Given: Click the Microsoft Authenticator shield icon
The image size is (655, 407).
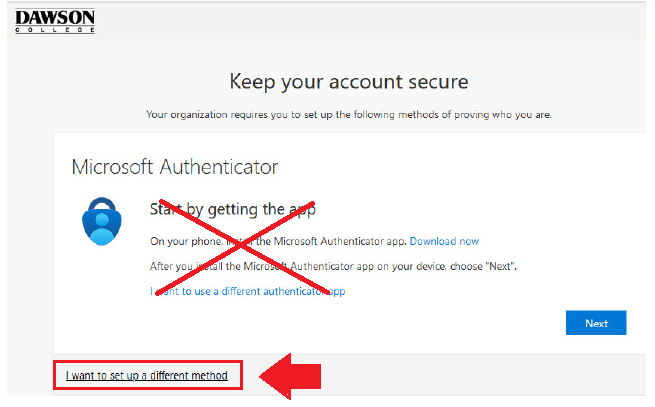Looking at the screenshot, I should pyautogui.click(x=102, y=221).
